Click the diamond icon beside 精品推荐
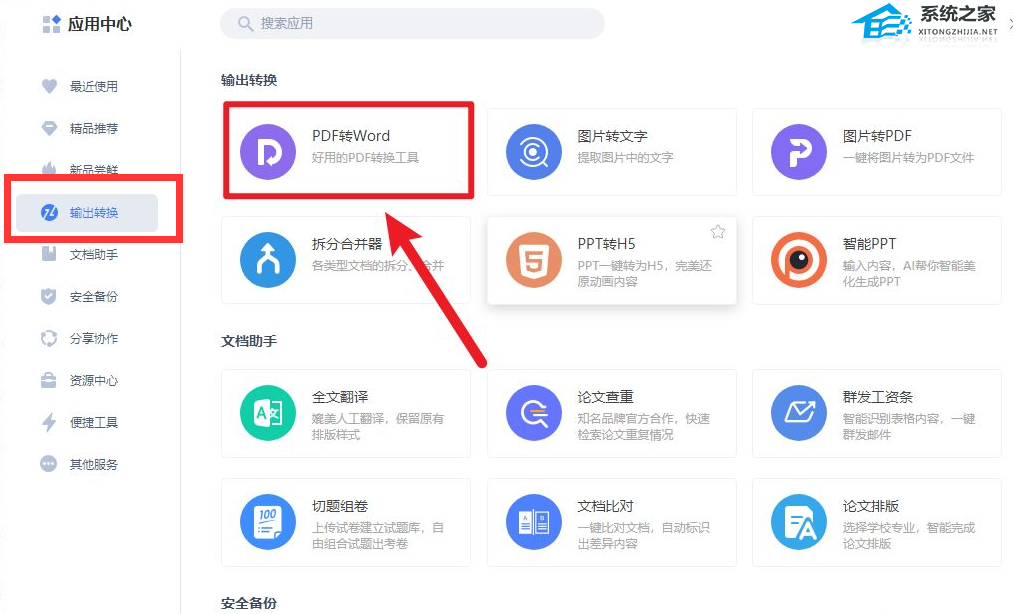The height and width of the screenshot is (614, 1013). coord(49,128)
